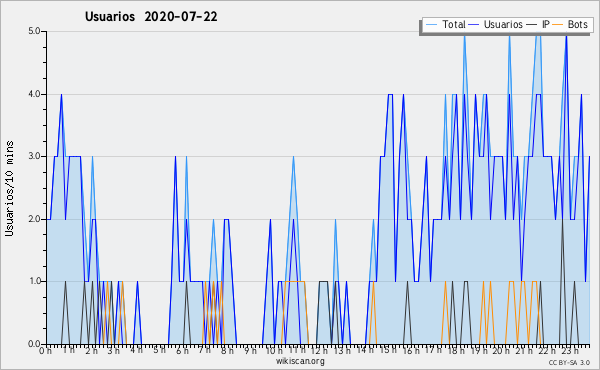This screenshot has width=600, height=370.
Task: Click the '2 h' x-axis label
Action: pyautogui.click(x=91, y=350)
